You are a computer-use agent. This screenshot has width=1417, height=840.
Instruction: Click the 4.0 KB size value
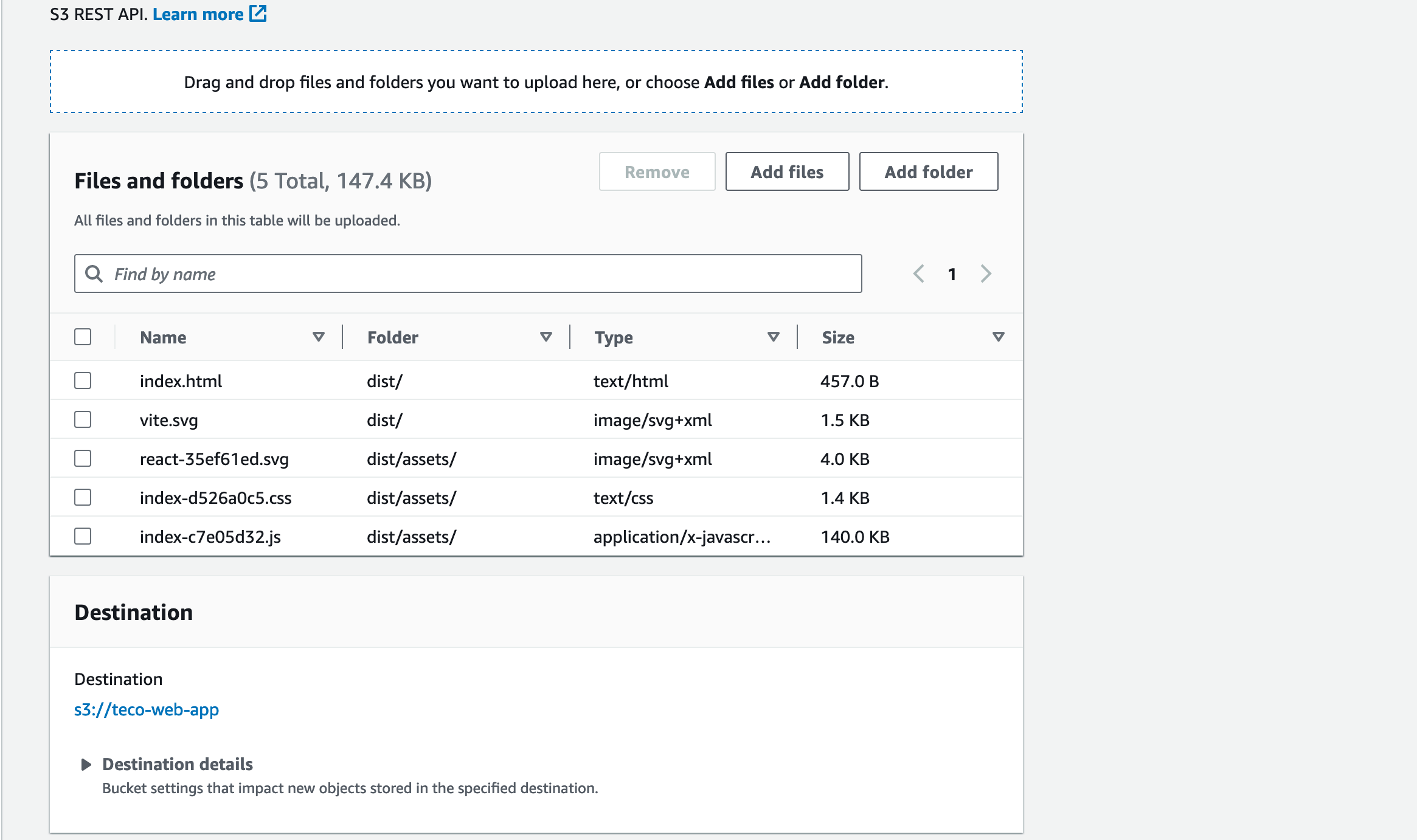tap(845, 459)
